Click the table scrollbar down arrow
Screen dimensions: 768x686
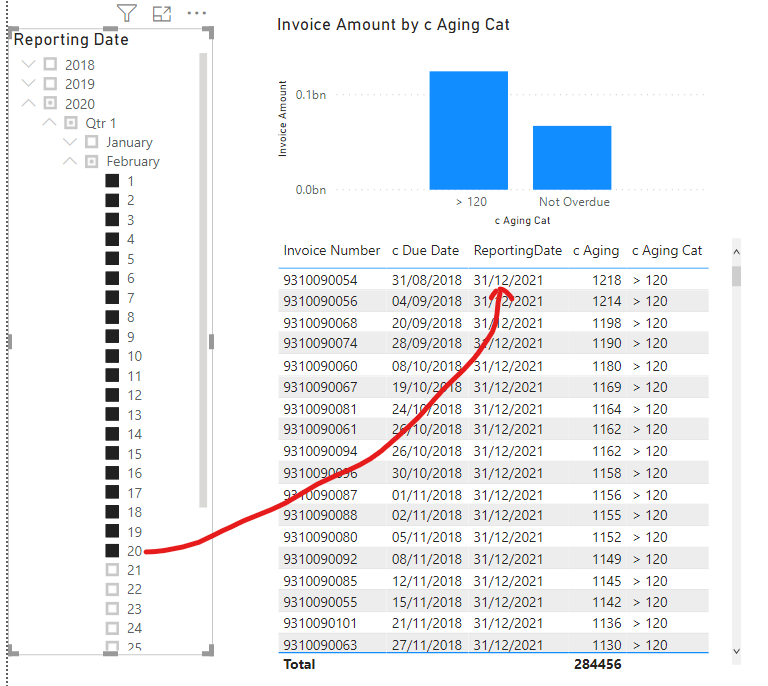tap(736, 651)
